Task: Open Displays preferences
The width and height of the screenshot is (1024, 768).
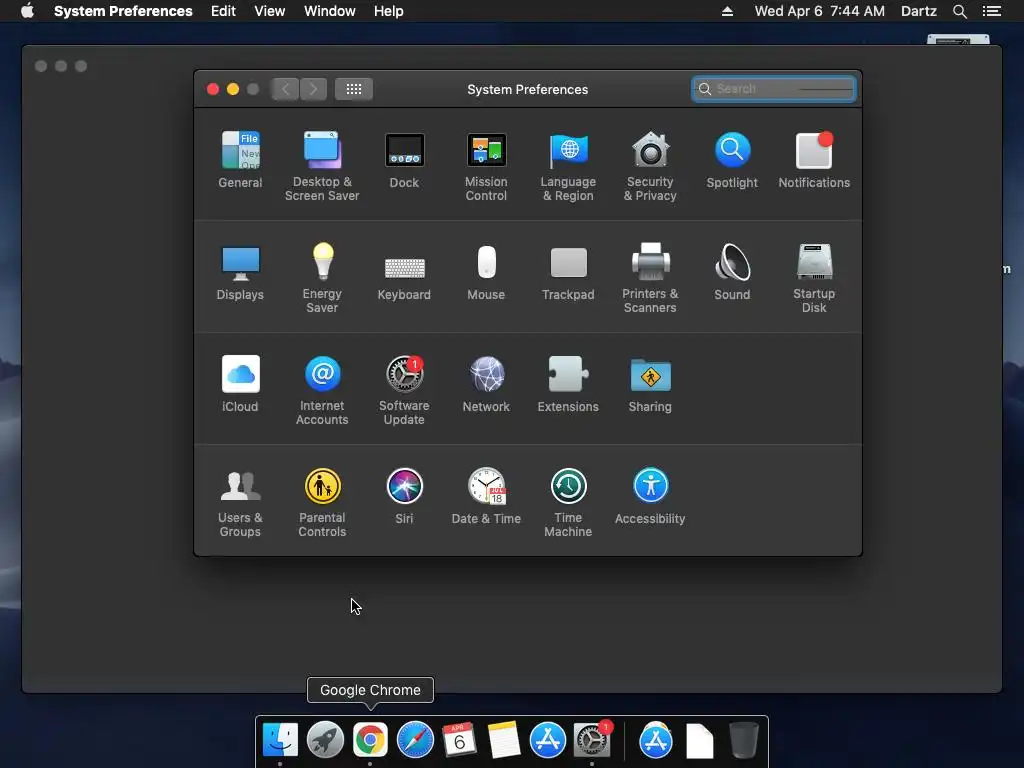Action: point(240,272)
